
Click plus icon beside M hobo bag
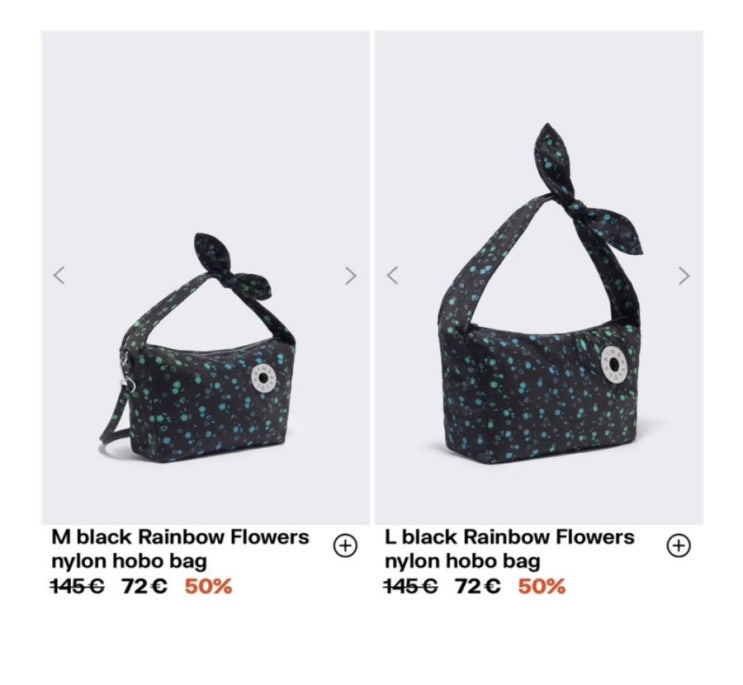pos(345,546)
